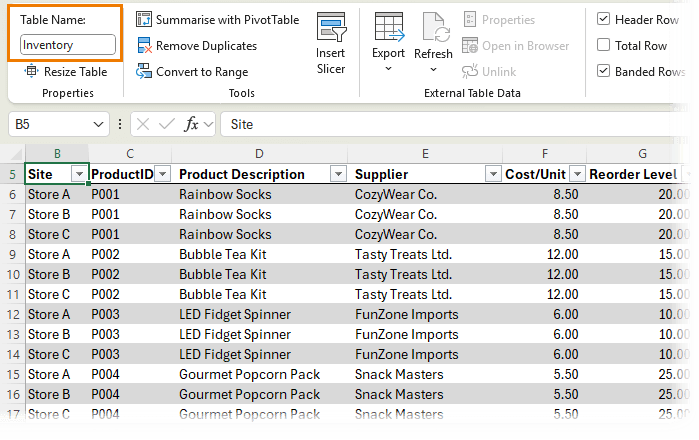Click the Remove Duplicates icon
Viewport: 699px width, 440px height.
click(x=144, y=46)
